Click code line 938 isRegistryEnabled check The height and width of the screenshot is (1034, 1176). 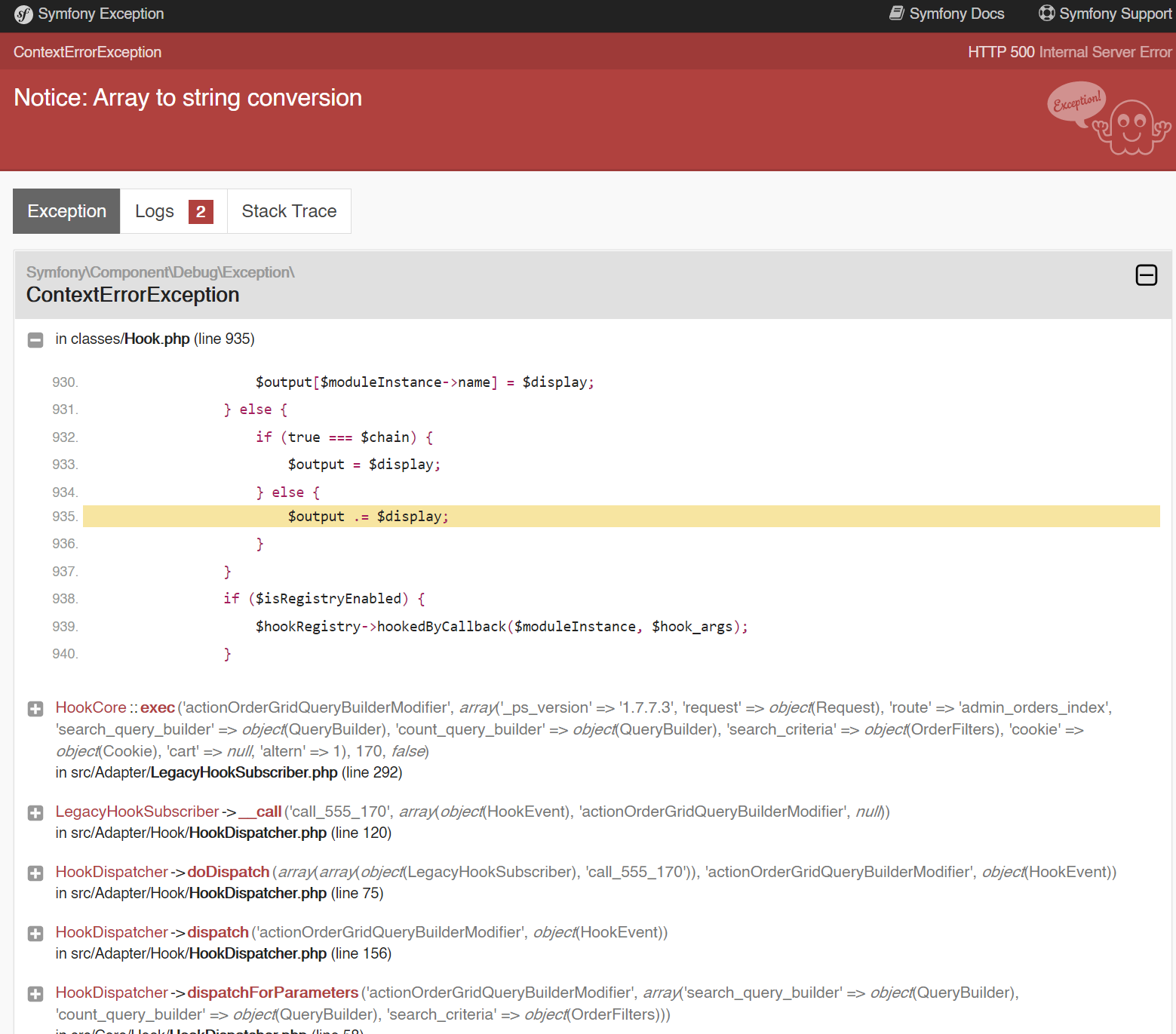(x=324, y=599)
